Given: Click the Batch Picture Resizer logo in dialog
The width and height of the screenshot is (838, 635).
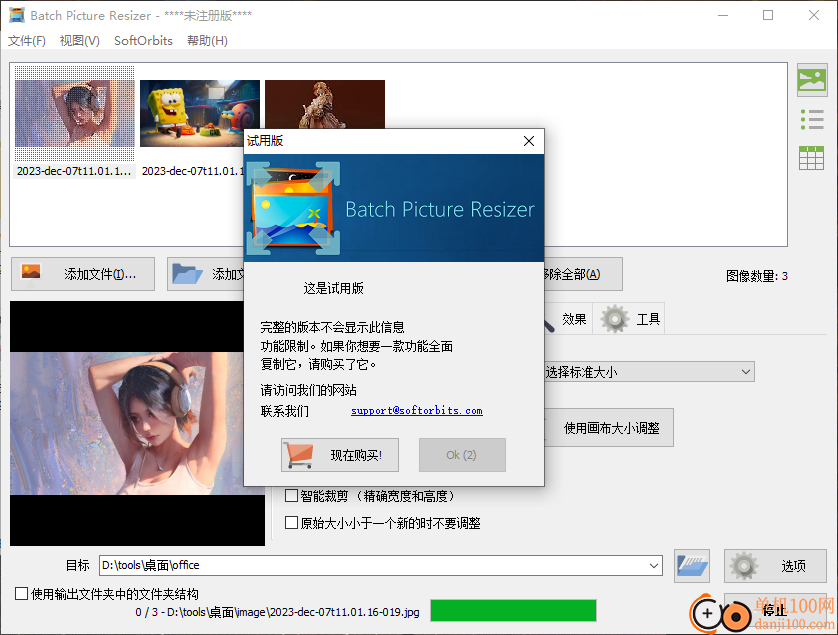Looking at the screenshot, I should pyautogui.click(x=293, y=208).
